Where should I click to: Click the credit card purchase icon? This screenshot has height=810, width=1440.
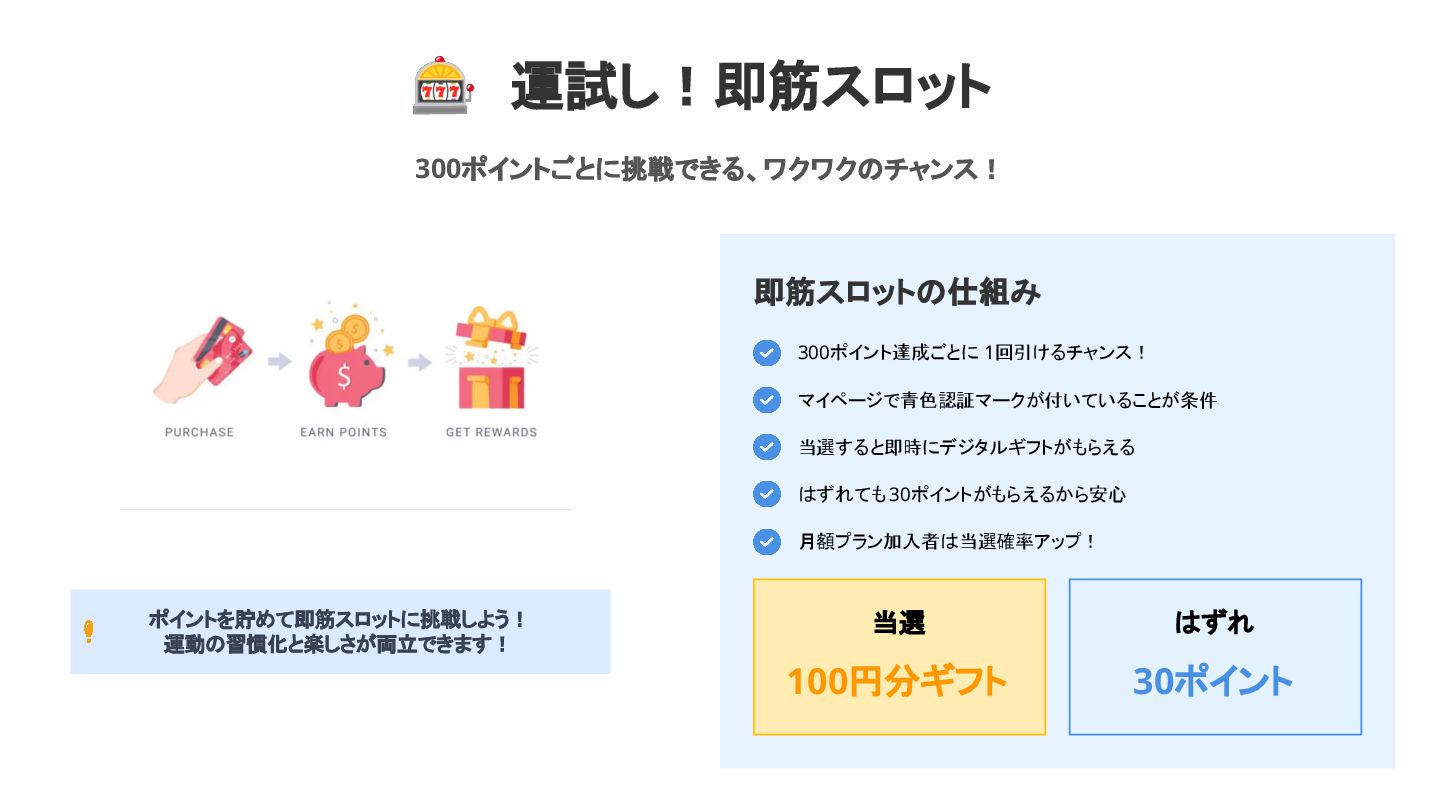pos(203,359)
